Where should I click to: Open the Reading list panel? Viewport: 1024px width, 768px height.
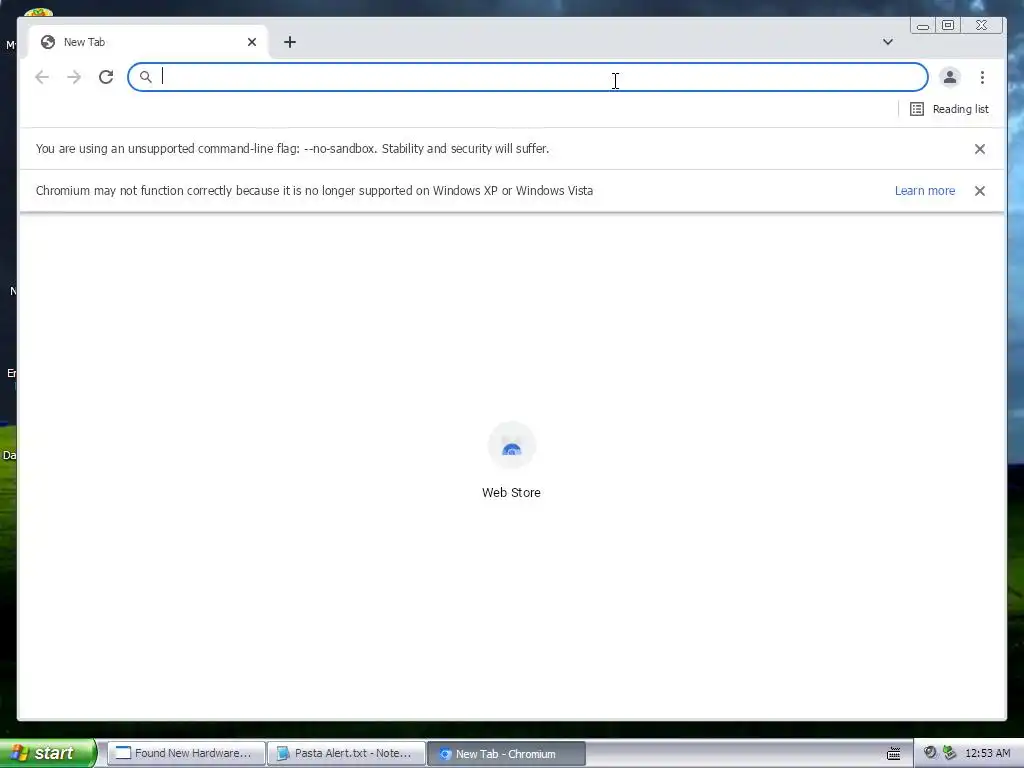click(x=950, y=109)
